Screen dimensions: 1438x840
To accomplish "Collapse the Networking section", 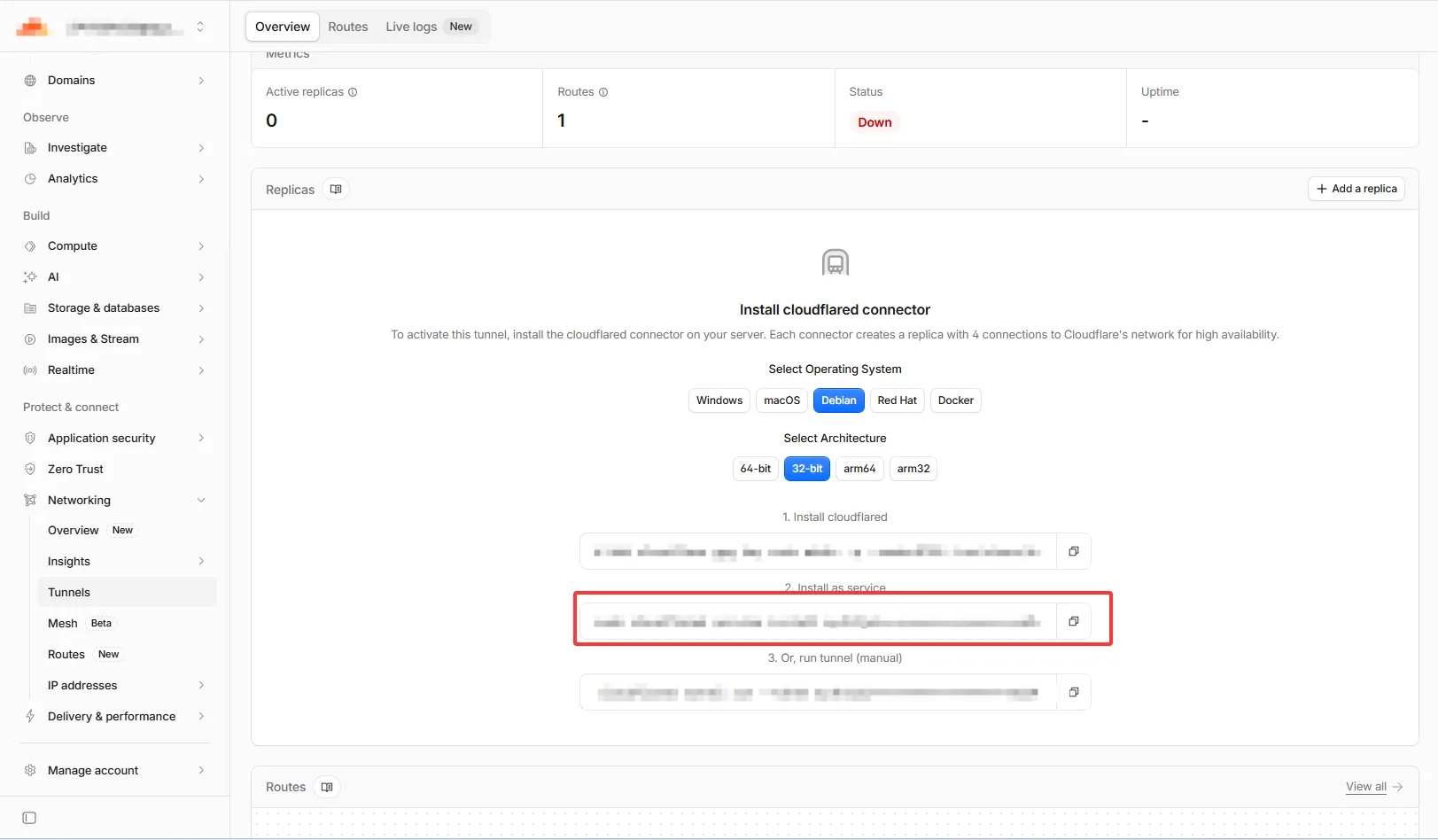I will 115,501.
